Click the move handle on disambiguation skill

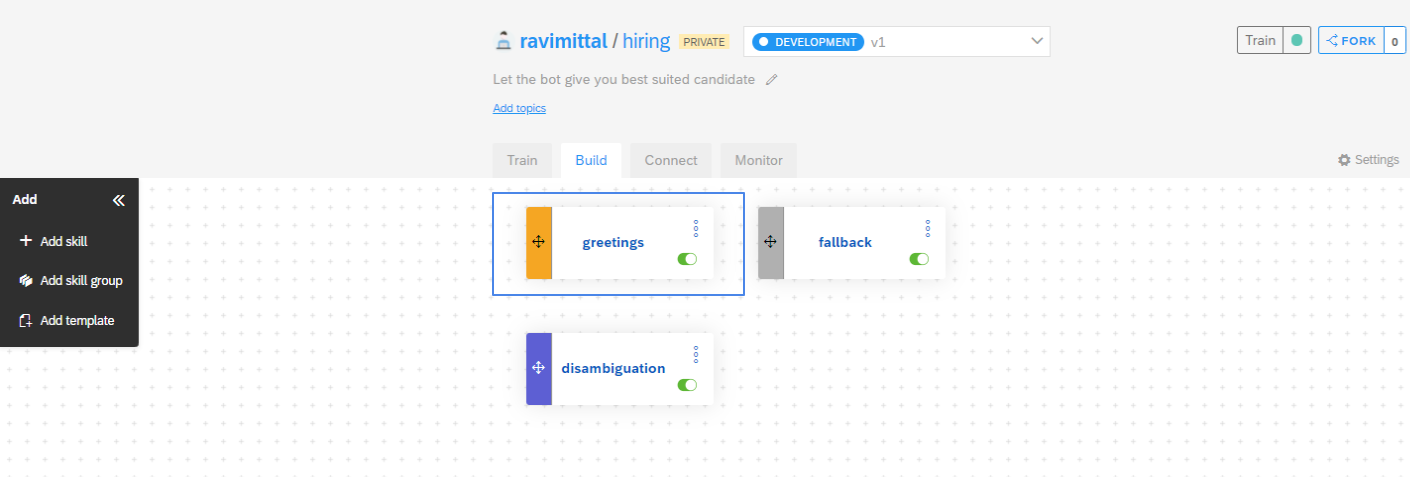[x=538, y=368]
